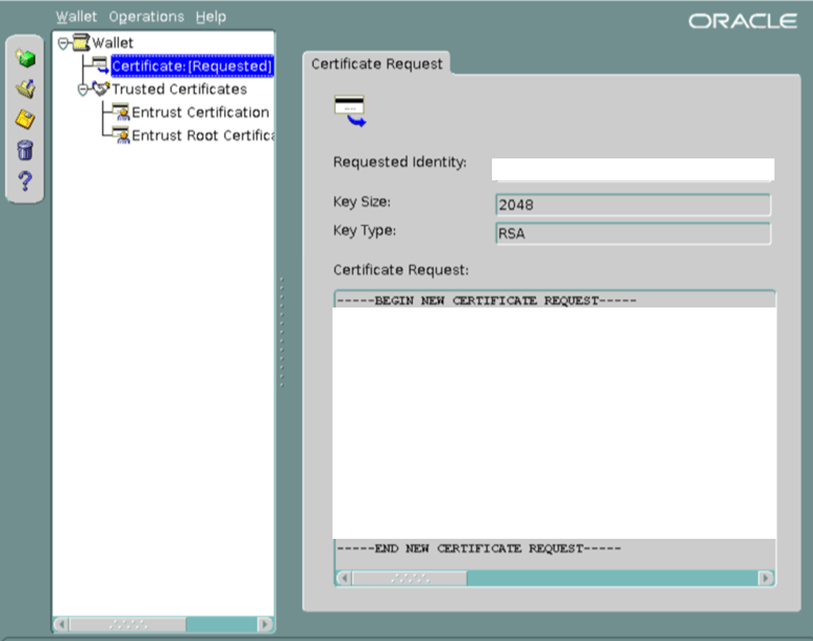Viewport: 813px width, 641px height.
Task: Open the Operations menu
Action: coord(146,17)
